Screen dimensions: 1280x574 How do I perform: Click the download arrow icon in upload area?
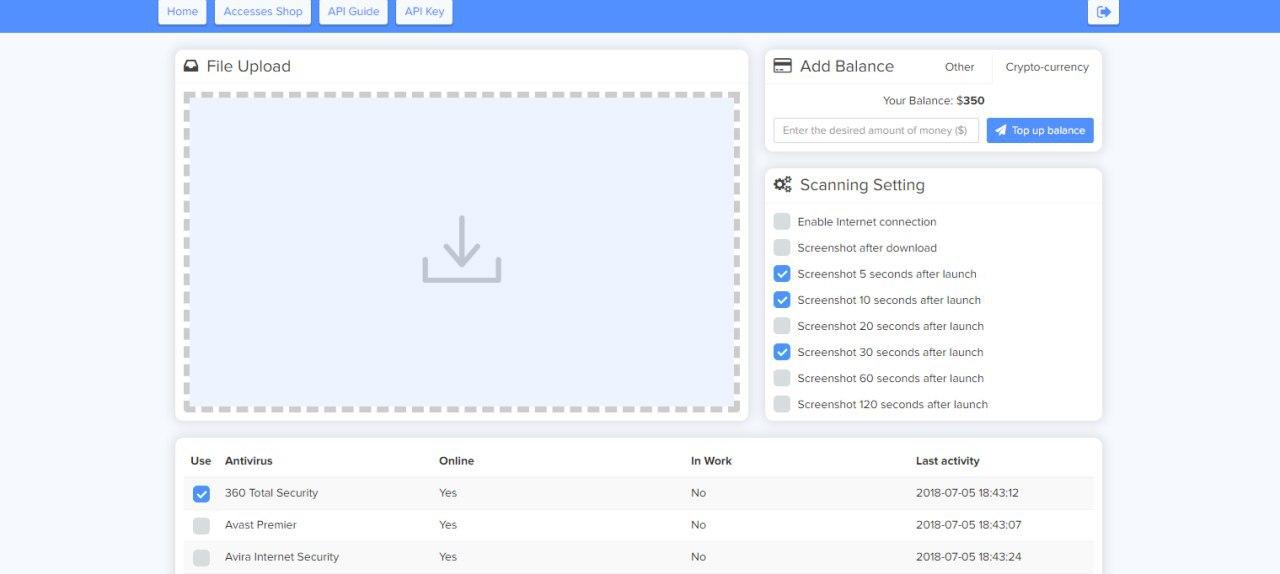click(x=461, y=249)
